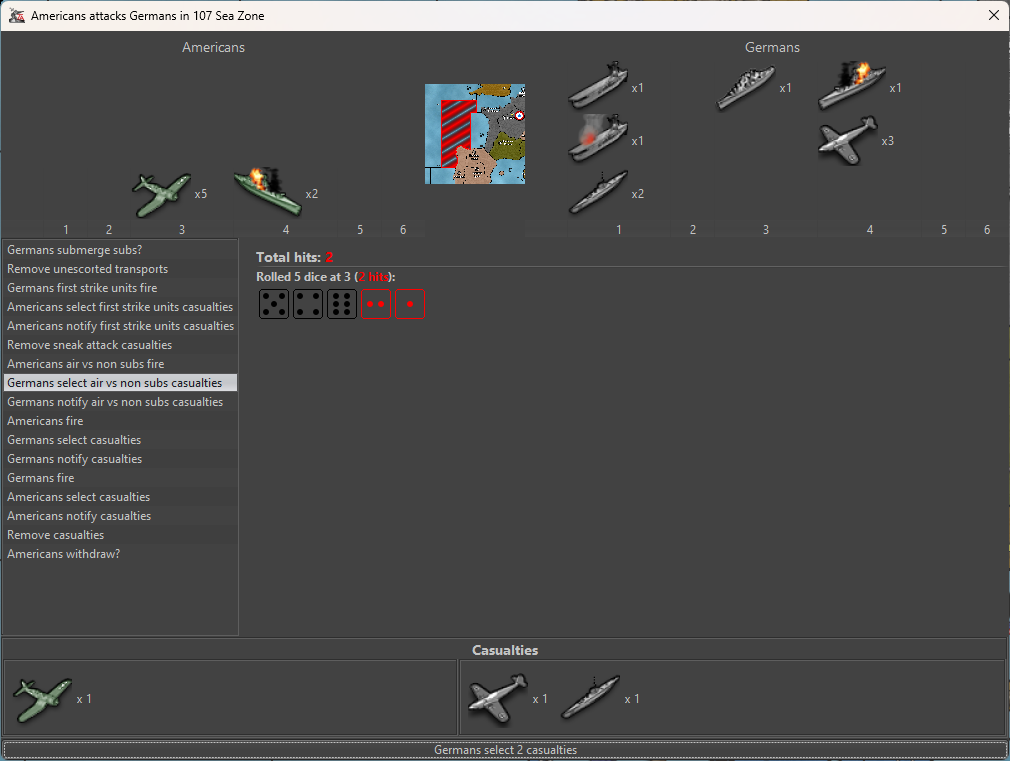Click the first black five die
Image resolution: width=1010 pixels, height=761 pixels.
tap(274, 304)
